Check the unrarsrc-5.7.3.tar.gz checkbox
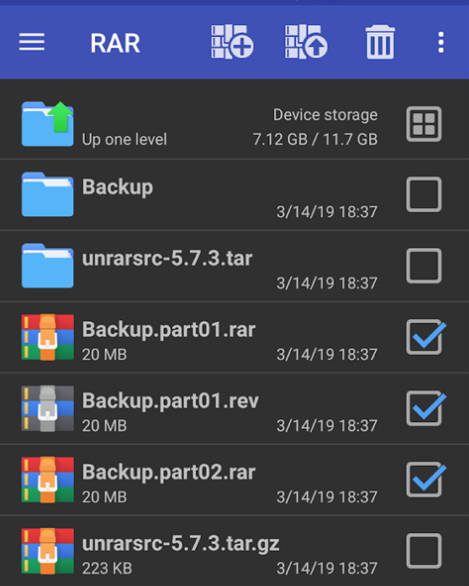469x586 pixels. point(424,551)
